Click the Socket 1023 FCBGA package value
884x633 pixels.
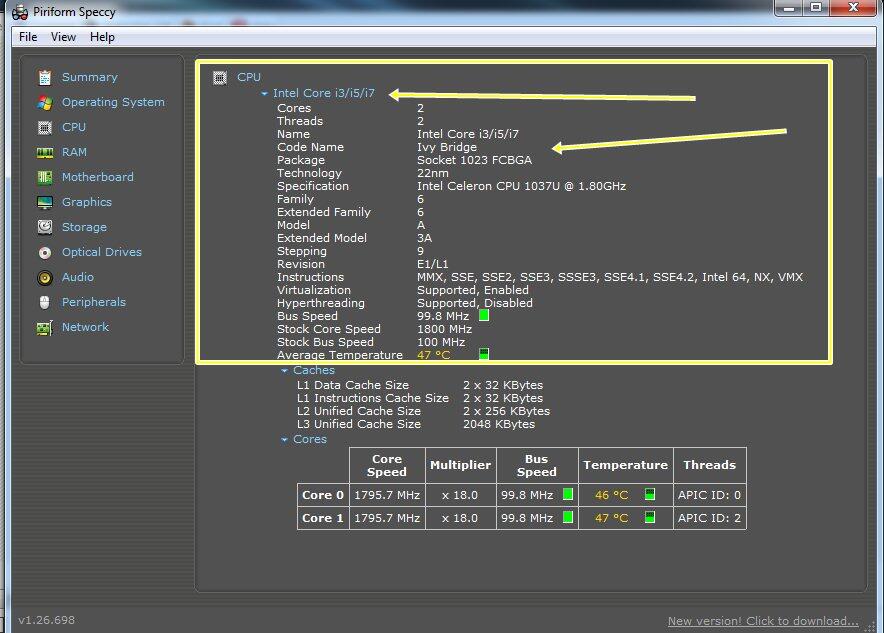(x=475, y=160)
